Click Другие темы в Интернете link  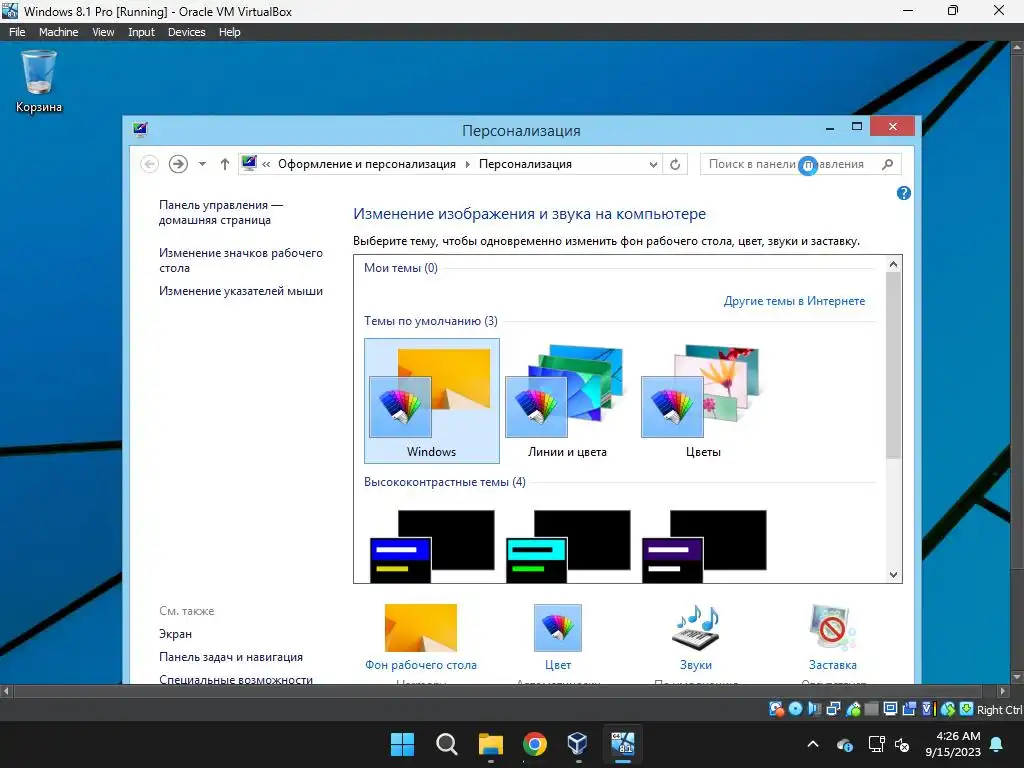pyautogui.click(x=794, y=301)
